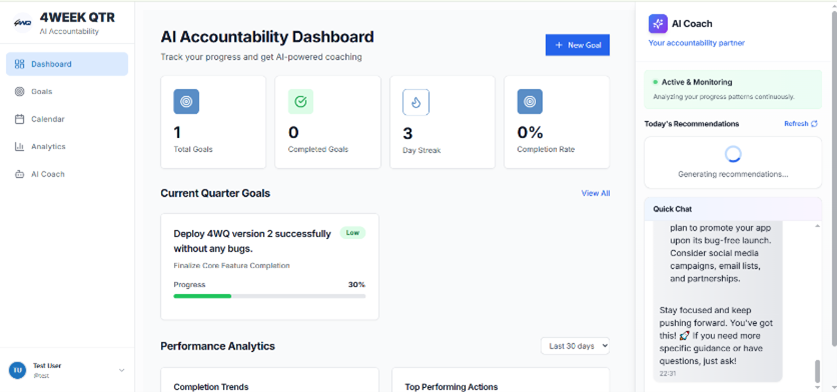
Task: Click the Performance Analytics heading
Action: [x=218, y=346]
